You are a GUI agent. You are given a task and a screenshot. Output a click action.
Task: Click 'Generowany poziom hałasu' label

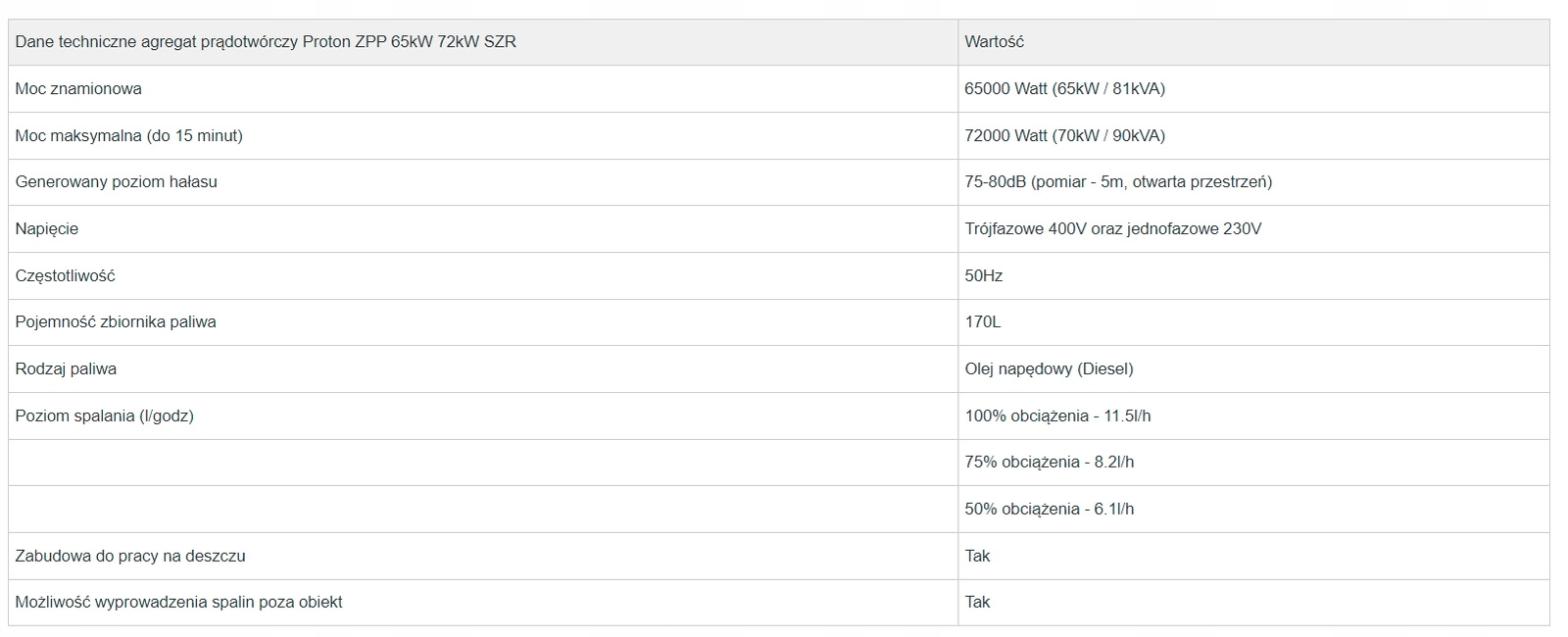116,182
